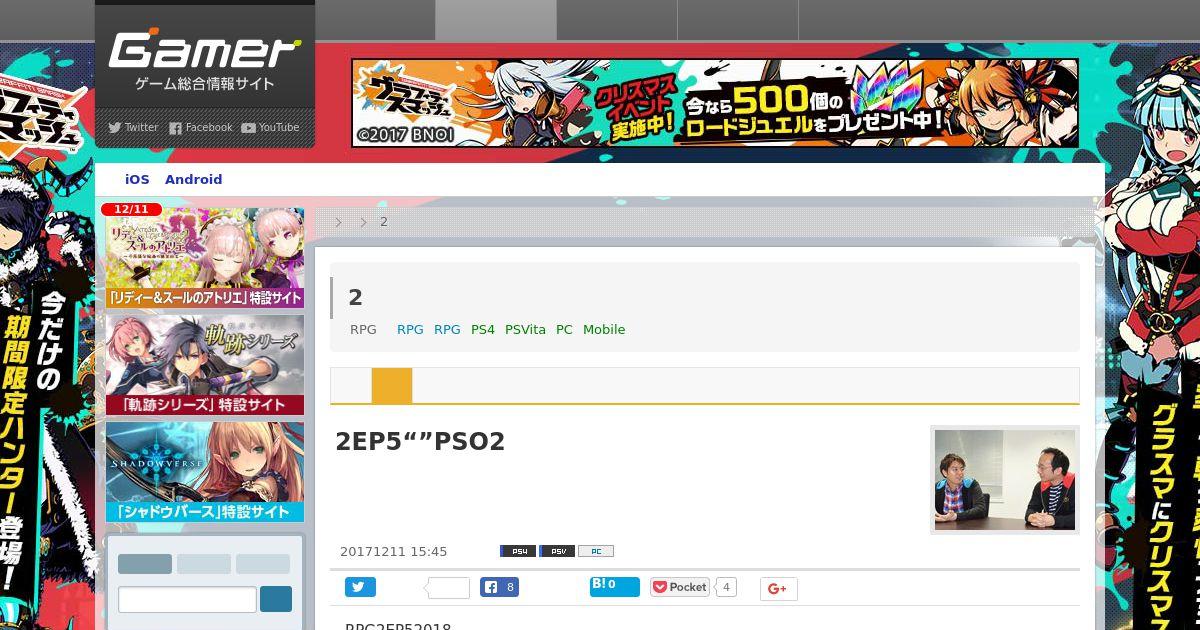Save article to Pocket
The height and width of the screenshot is (630, 1200).
pos(680,587)
